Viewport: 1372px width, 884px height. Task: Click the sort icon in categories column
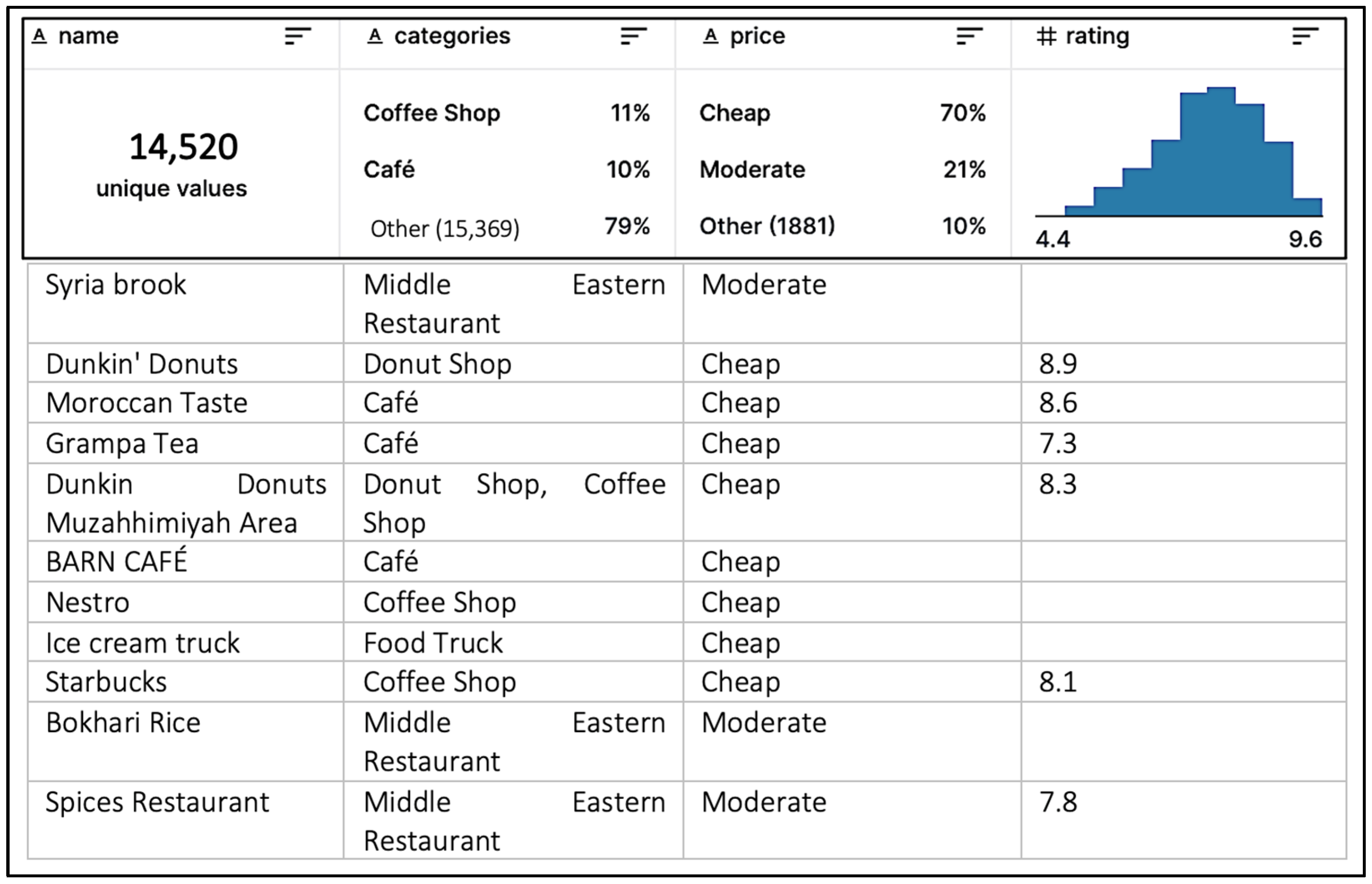[x=634, y=36]
